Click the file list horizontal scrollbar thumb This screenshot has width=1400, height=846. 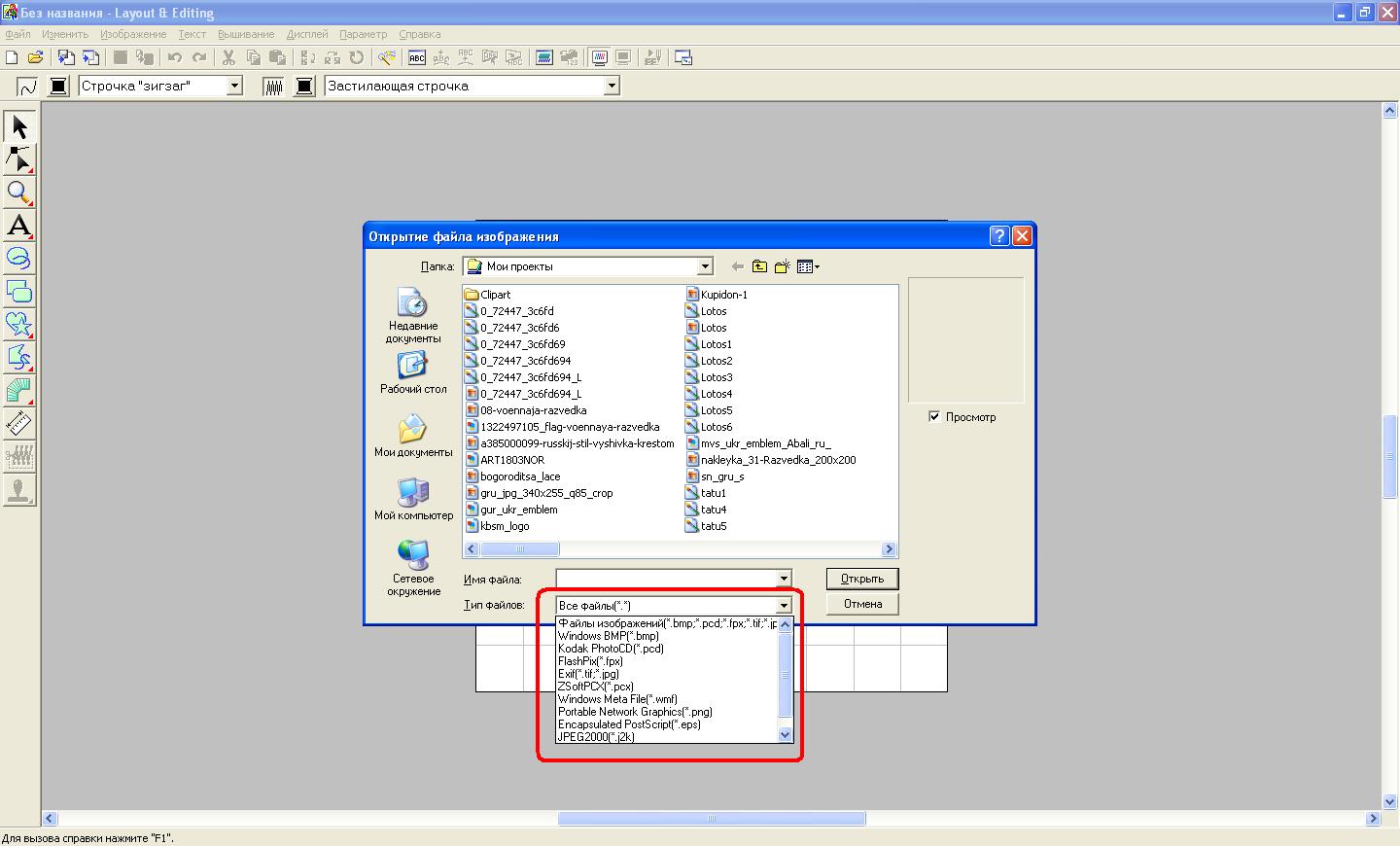pos(520,549)
